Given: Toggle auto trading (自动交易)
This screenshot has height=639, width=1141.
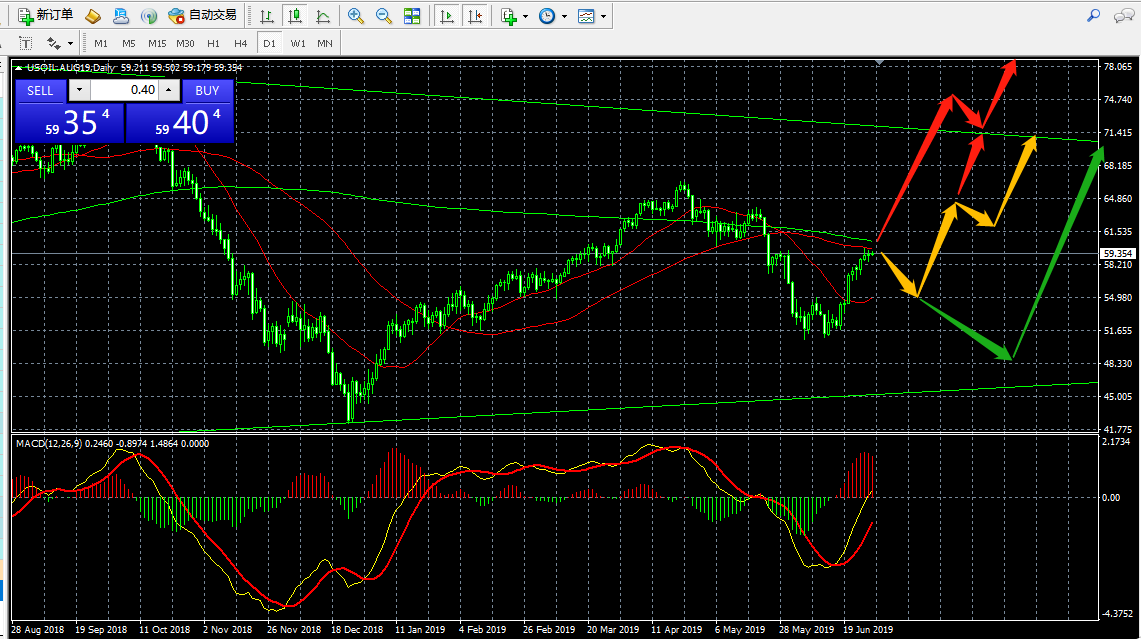Looking at the screenshot, I should (202, 15).
